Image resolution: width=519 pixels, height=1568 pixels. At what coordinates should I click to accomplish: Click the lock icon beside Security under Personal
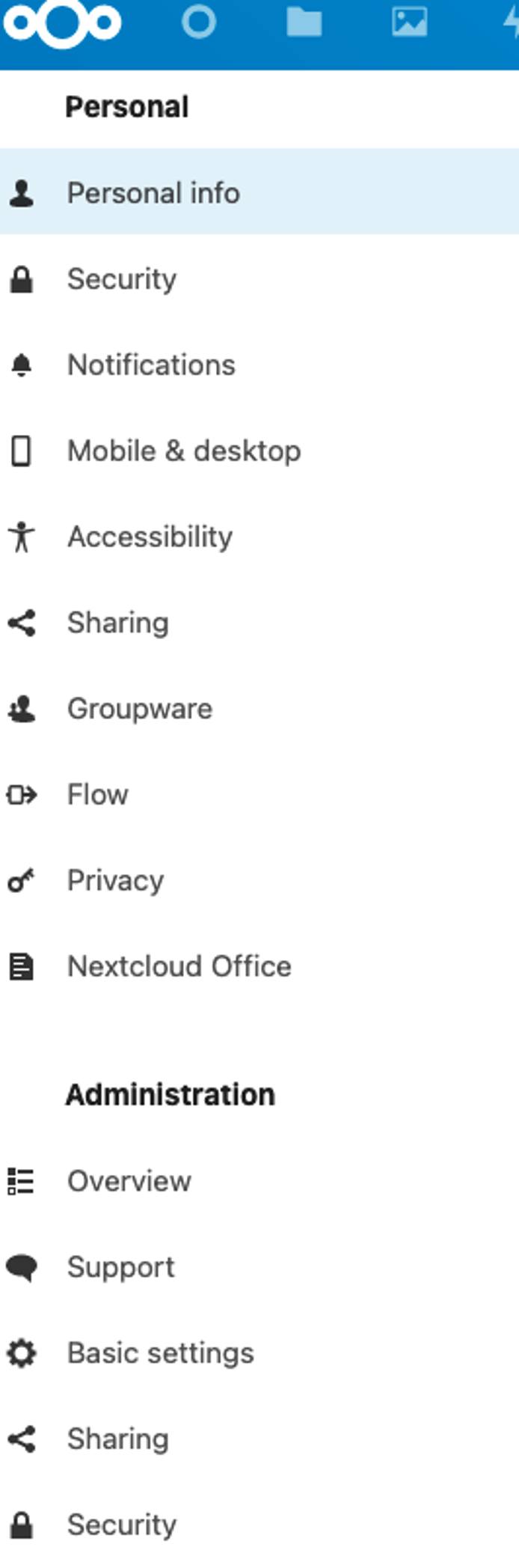pos(22,279)
